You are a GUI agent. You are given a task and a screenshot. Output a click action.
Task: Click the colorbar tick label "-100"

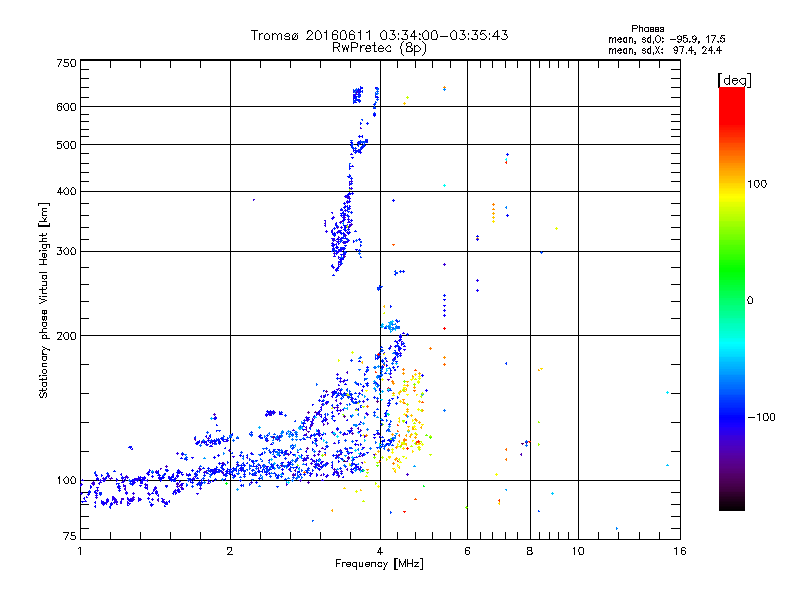[x=761, y=417]
